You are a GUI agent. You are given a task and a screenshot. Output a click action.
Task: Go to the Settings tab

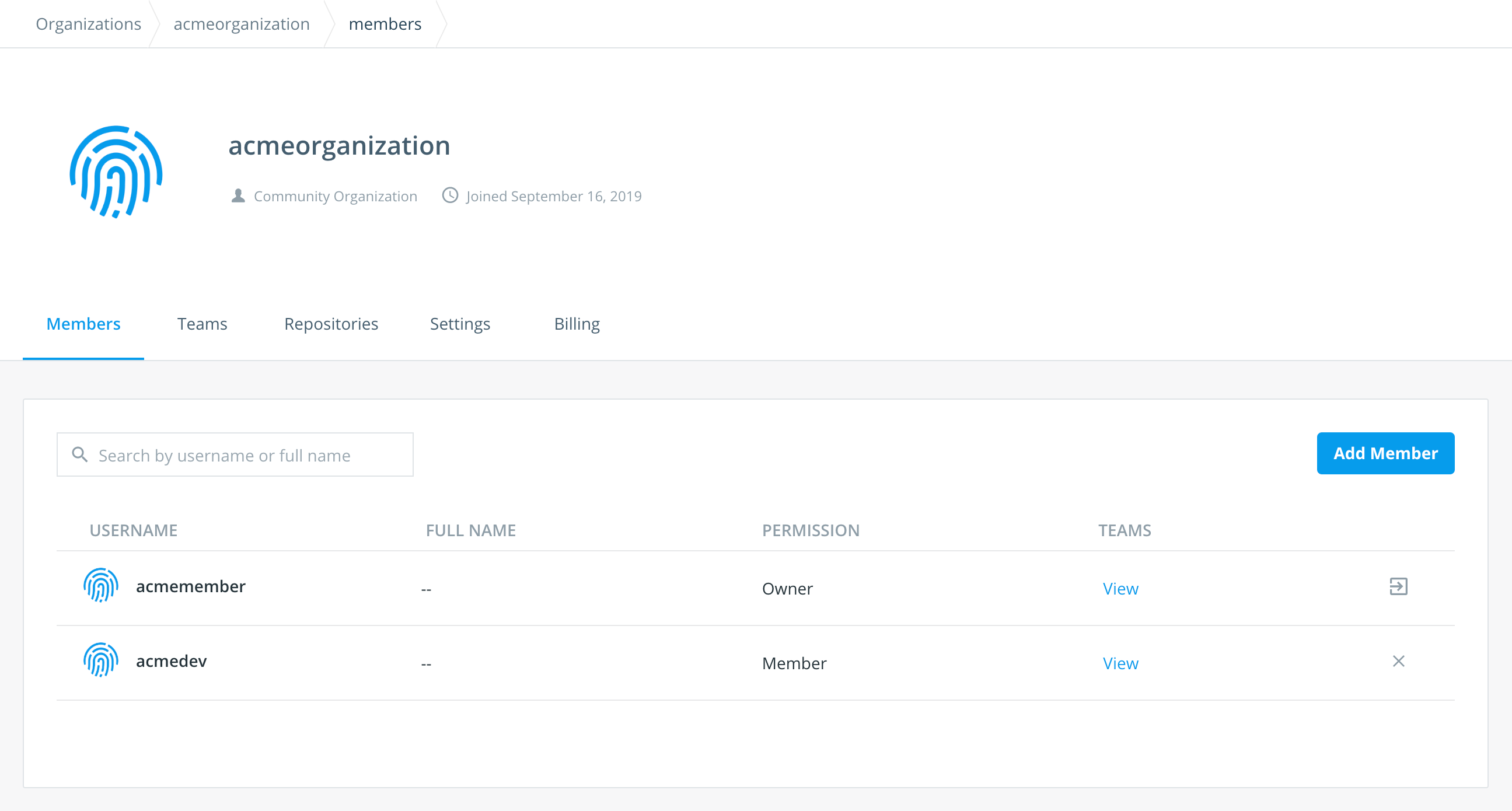460,324
